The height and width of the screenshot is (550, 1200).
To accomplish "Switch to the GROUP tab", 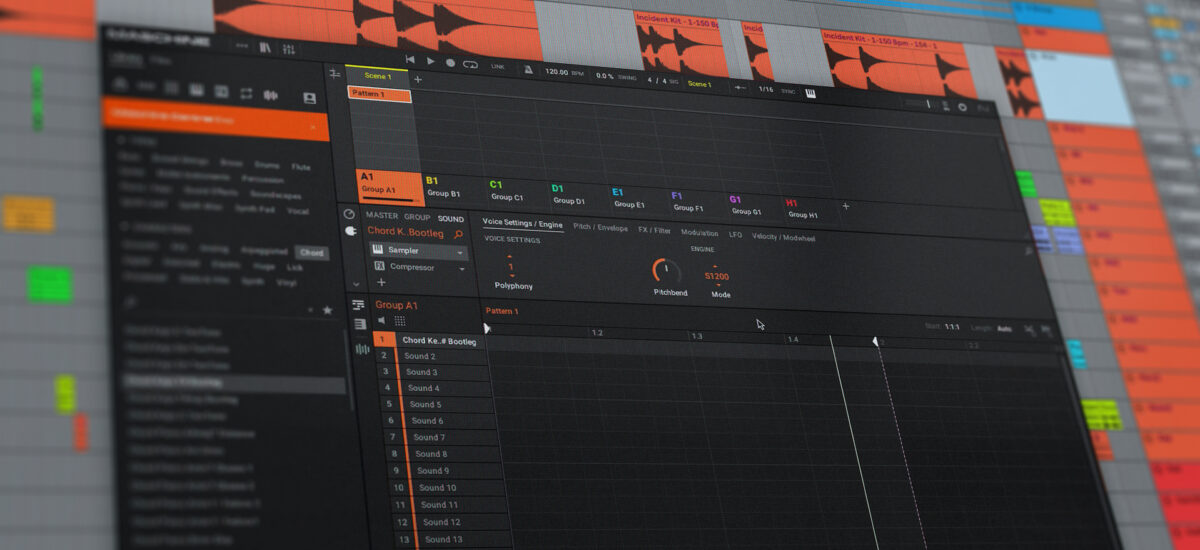I will coord(417,217).
